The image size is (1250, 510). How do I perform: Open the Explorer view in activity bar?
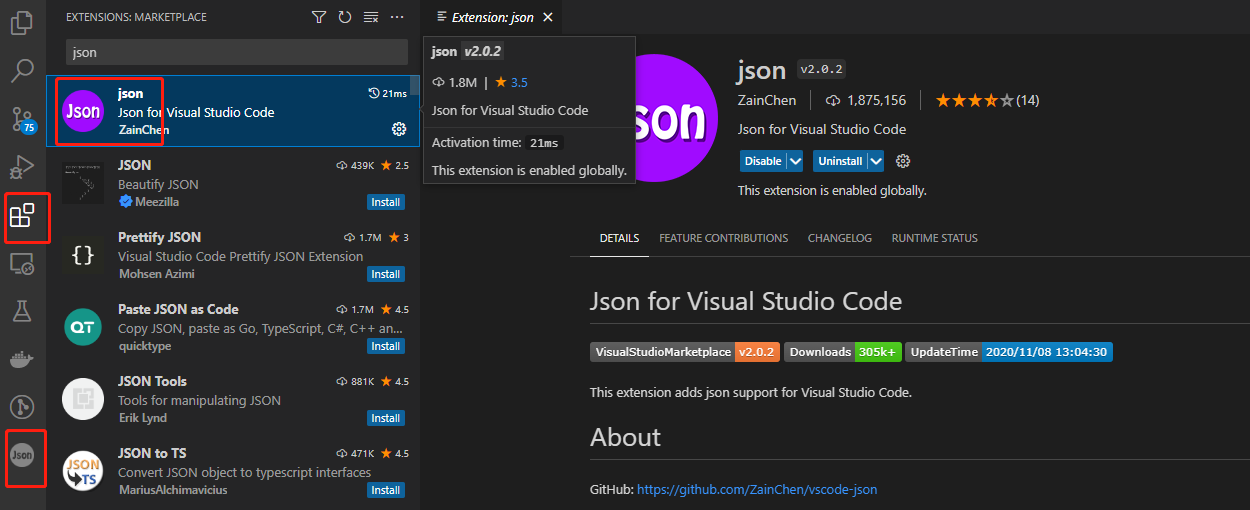click(22, 22)
